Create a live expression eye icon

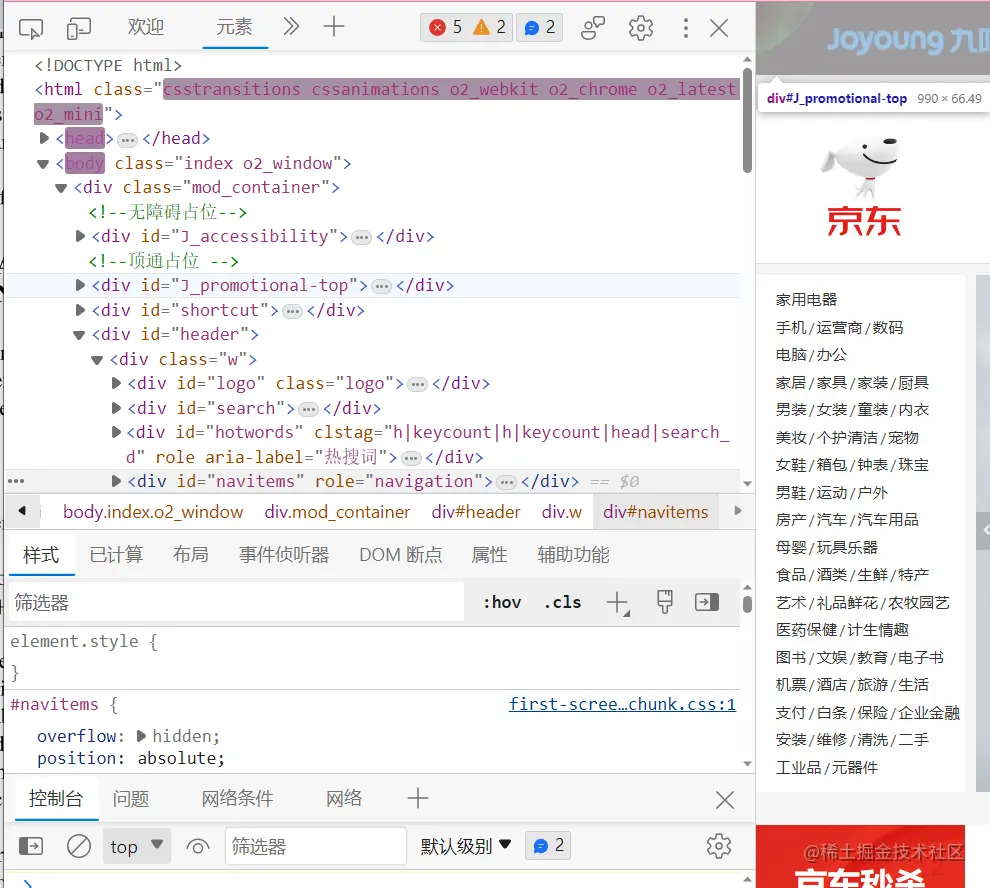click(x=198, y=846)
